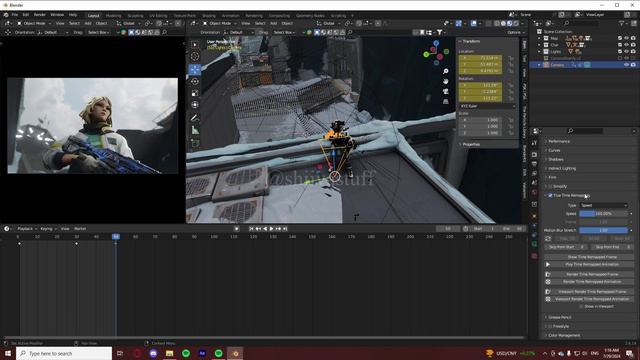Select the Select Box tool in viewport toolbar

(195, 44)
